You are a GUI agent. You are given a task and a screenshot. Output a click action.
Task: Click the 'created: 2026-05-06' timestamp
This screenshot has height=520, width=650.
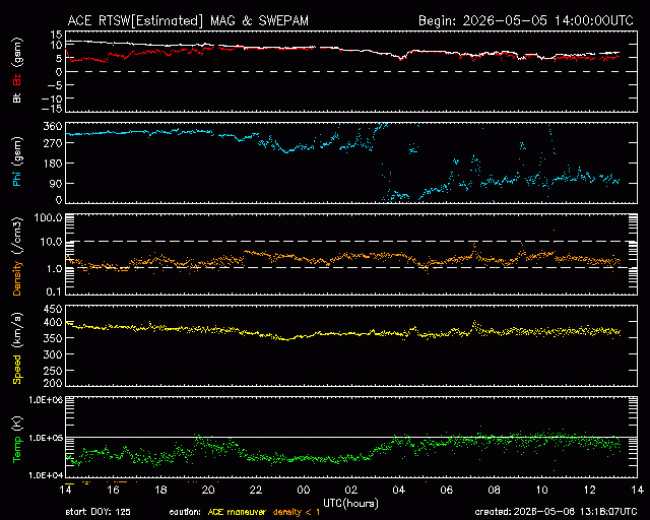(556, 512)
